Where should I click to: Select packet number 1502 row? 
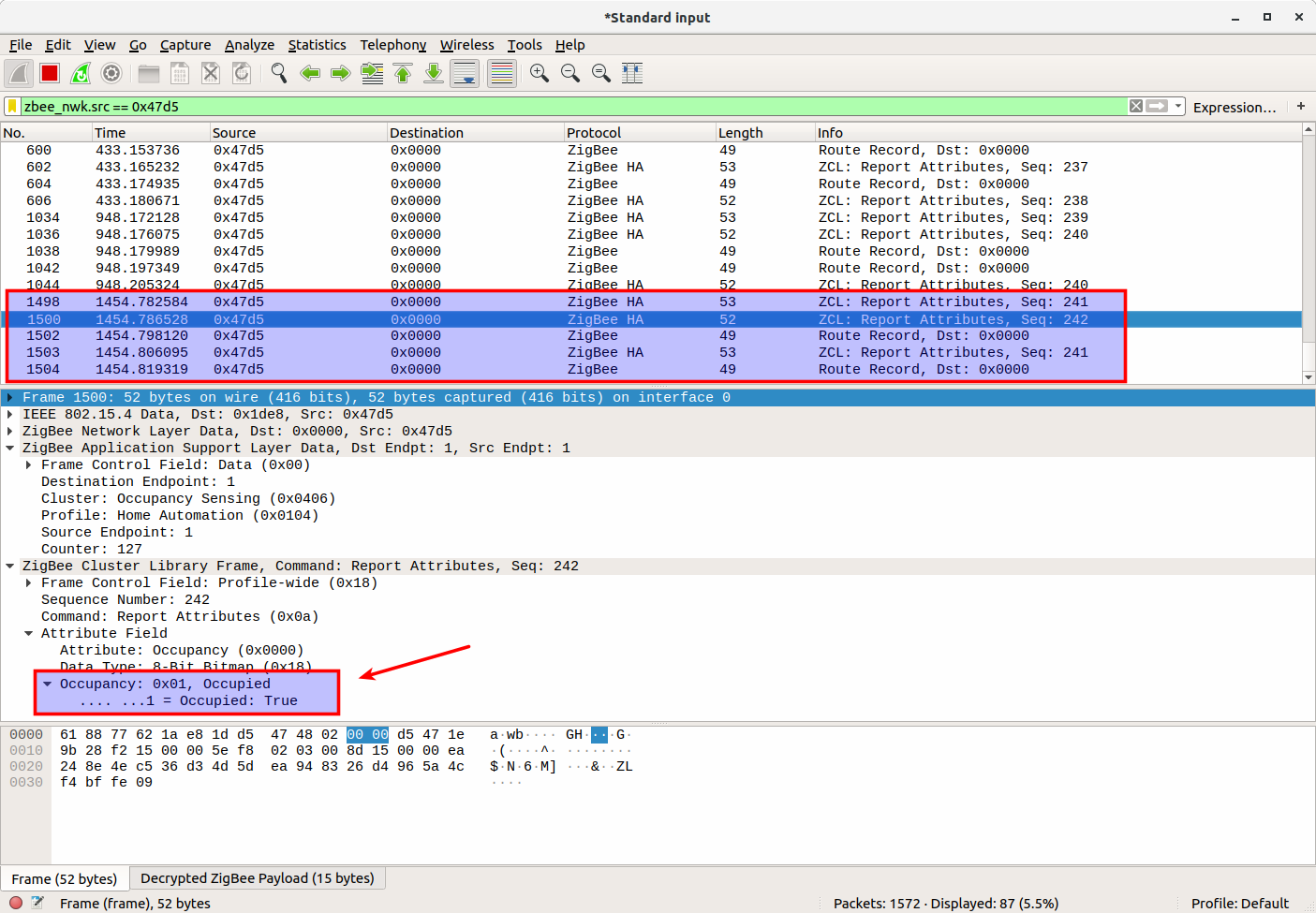coord(651,336)
